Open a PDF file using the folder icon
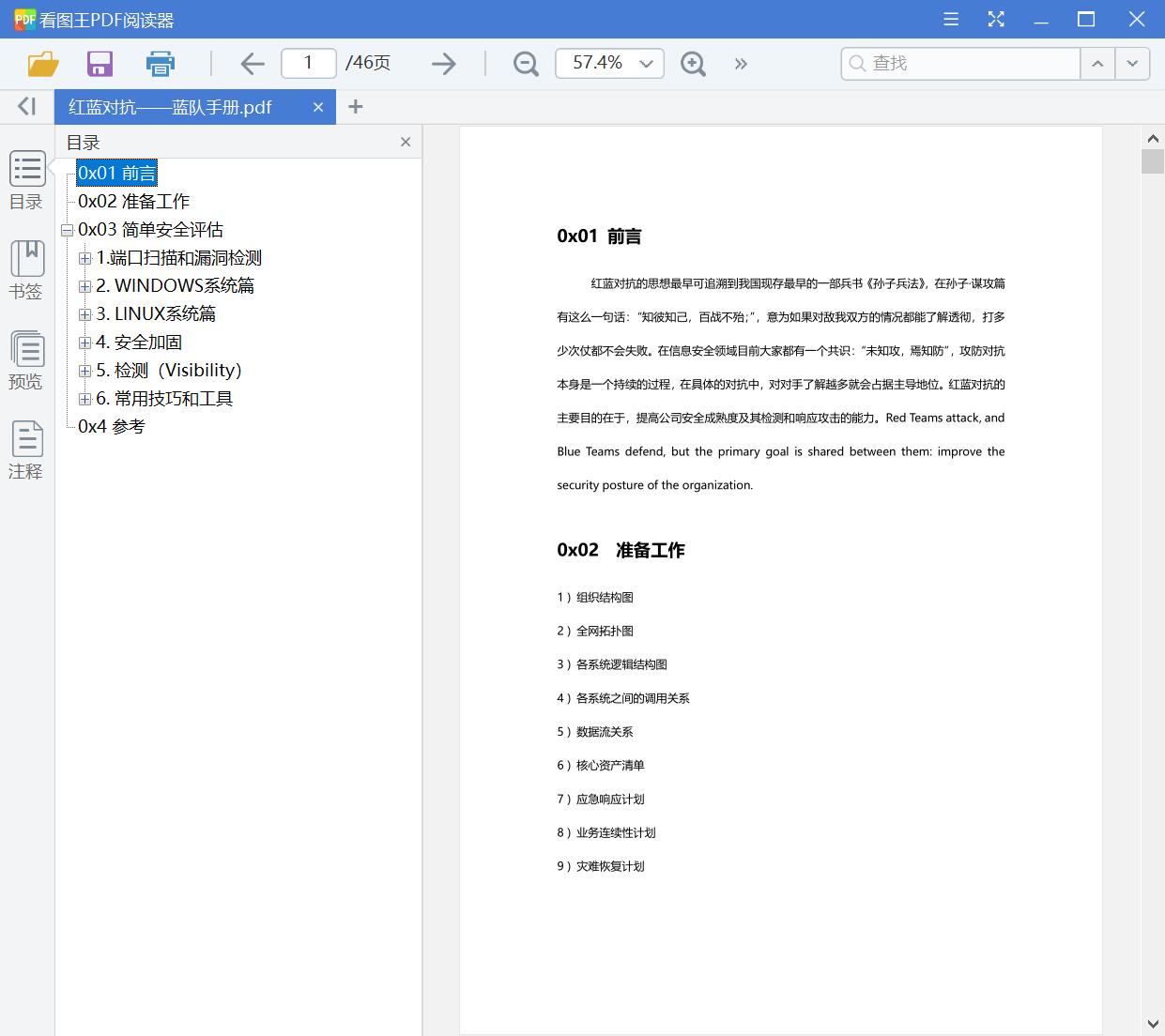This screenshot has height=1036, width=1165. [42, 63]
